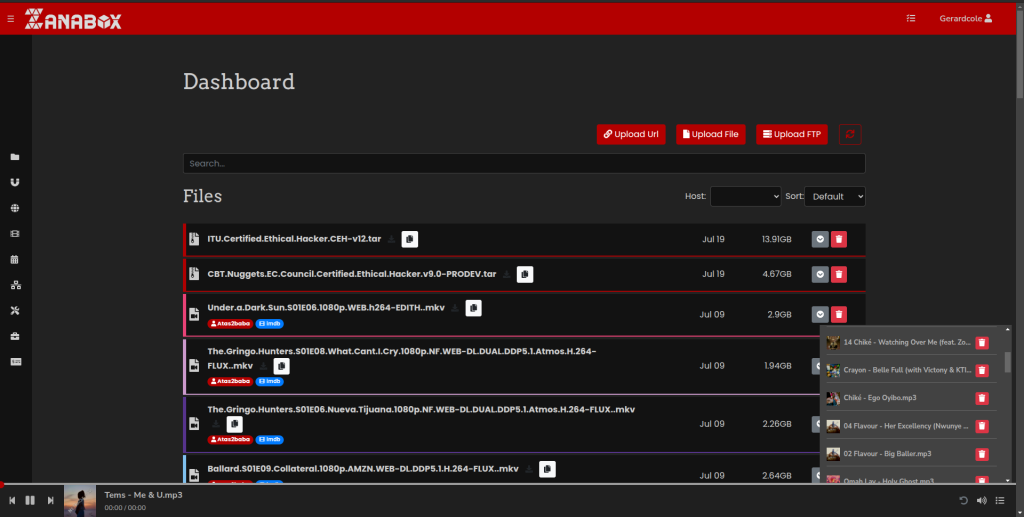This screenshot has width=1024, height=517.
Task: Expand options for the ITU.Certified.Ethical.Hacker row
Action: (820, 239)
